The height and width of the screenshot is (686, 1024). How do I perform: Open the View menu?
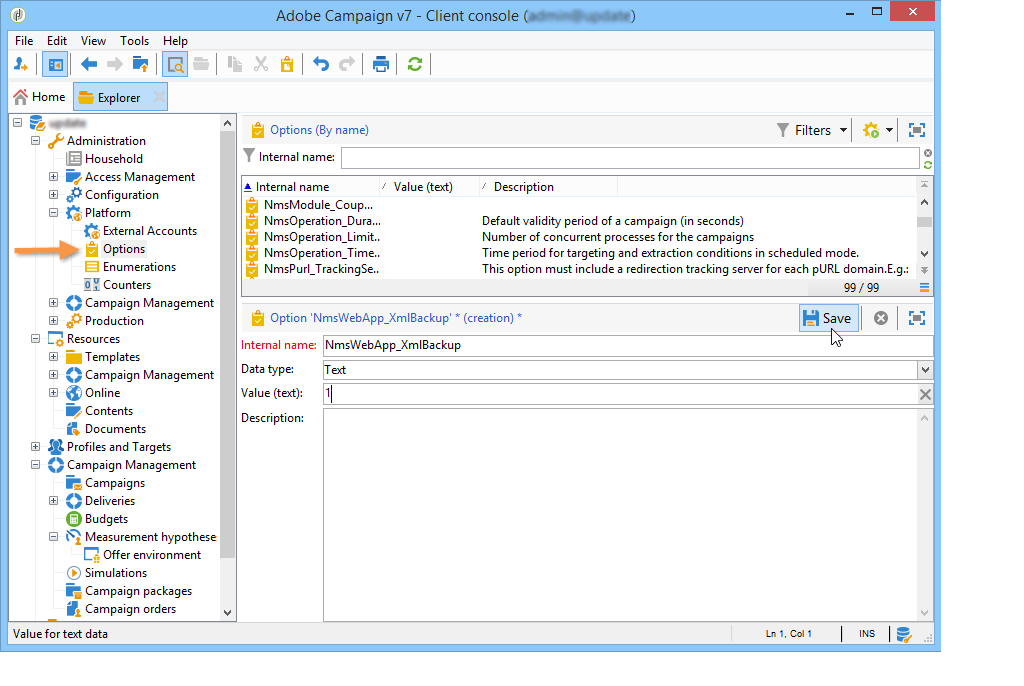click(x=93, y=41)
